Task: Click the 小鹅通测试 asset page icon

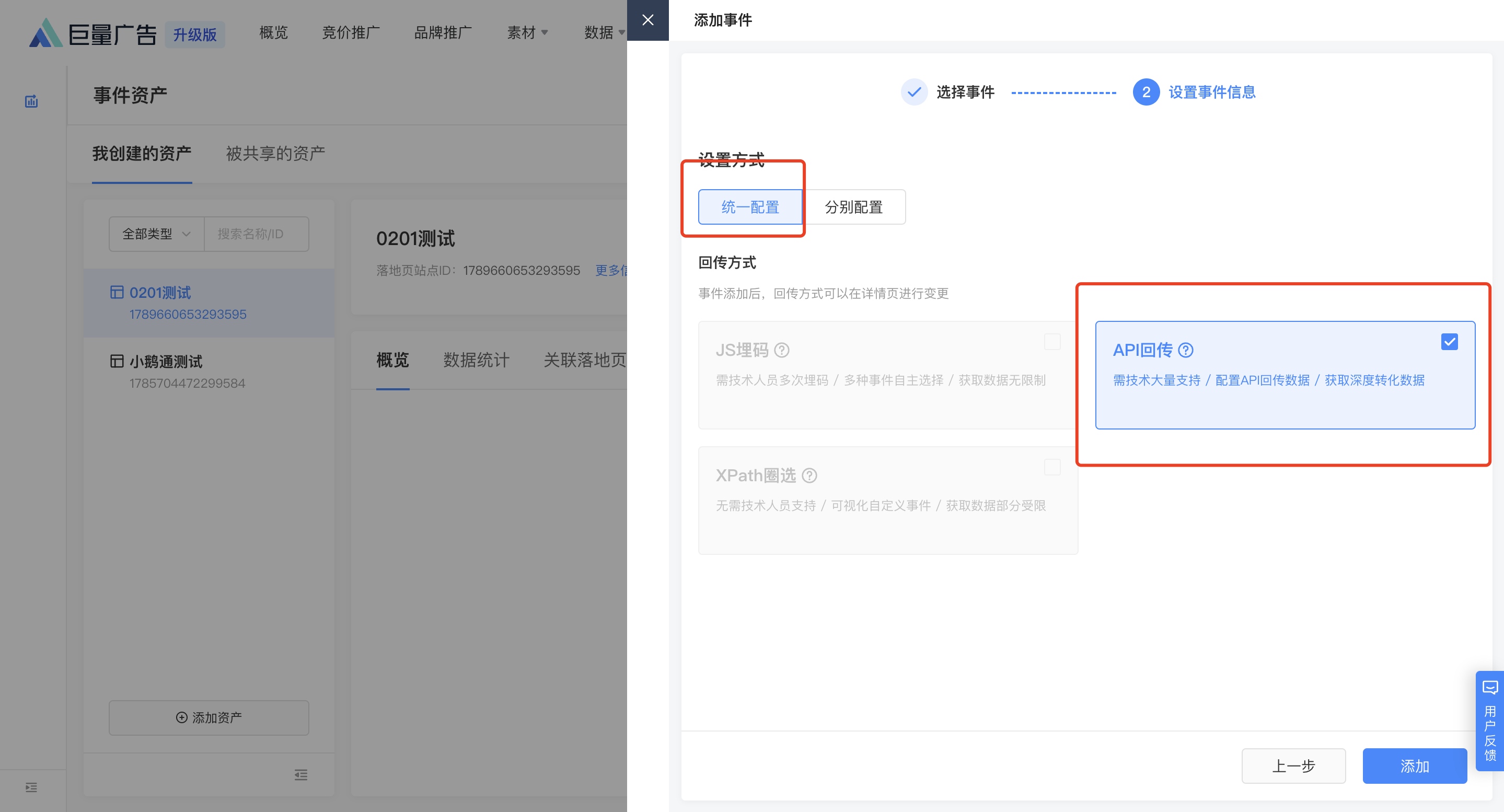Action: point(117,361)
